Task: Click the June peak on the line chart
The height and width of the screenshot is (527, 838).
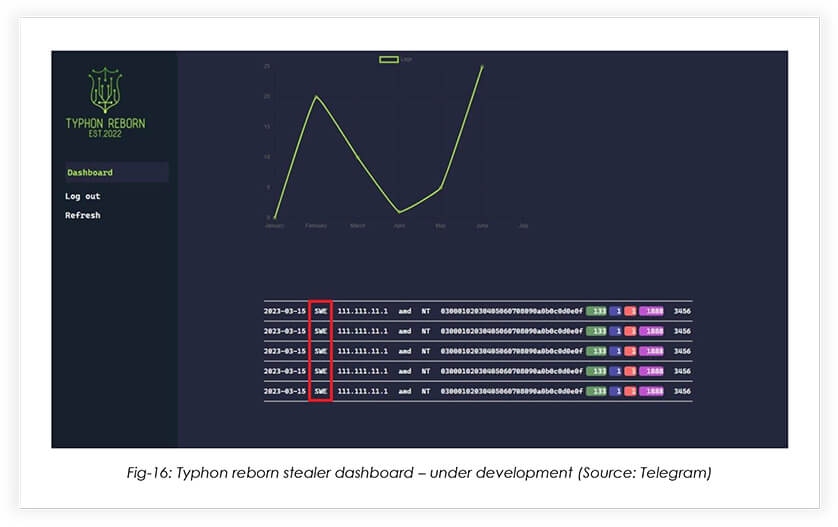Action: point(482,66)
